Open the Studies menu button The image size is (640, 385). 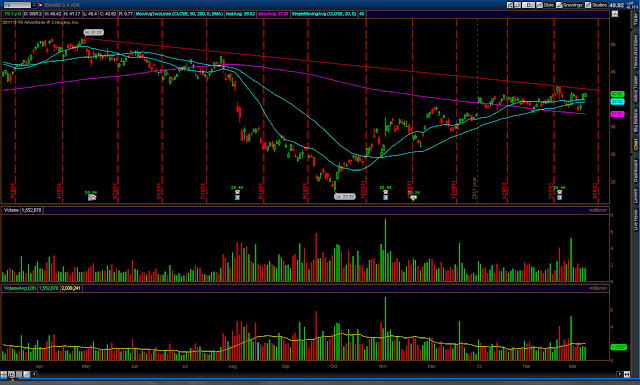coord(596,5)
